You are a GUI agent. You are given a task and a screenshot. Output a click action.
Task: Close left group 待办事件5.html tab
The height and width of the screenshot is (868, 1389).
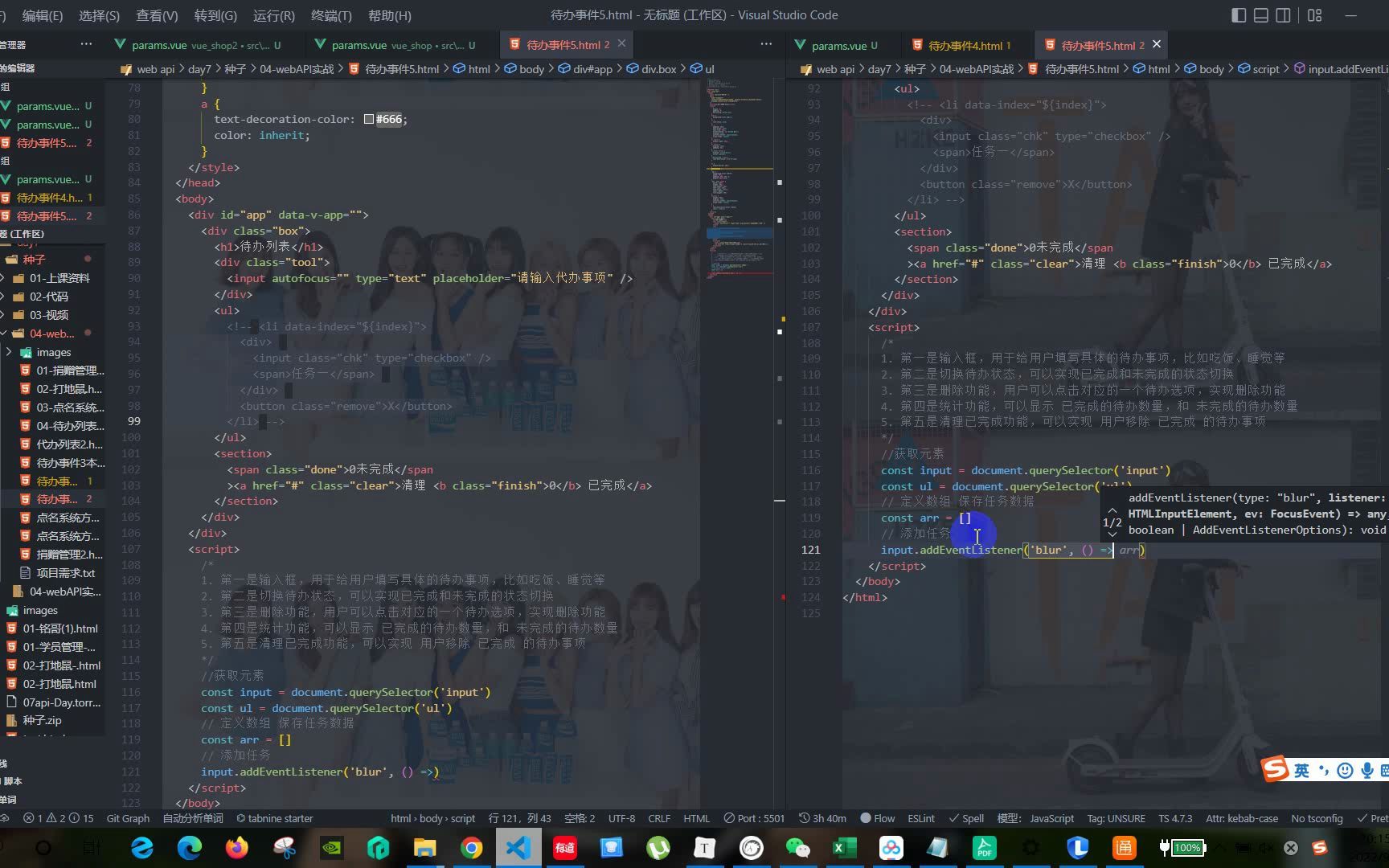[621, 44]
